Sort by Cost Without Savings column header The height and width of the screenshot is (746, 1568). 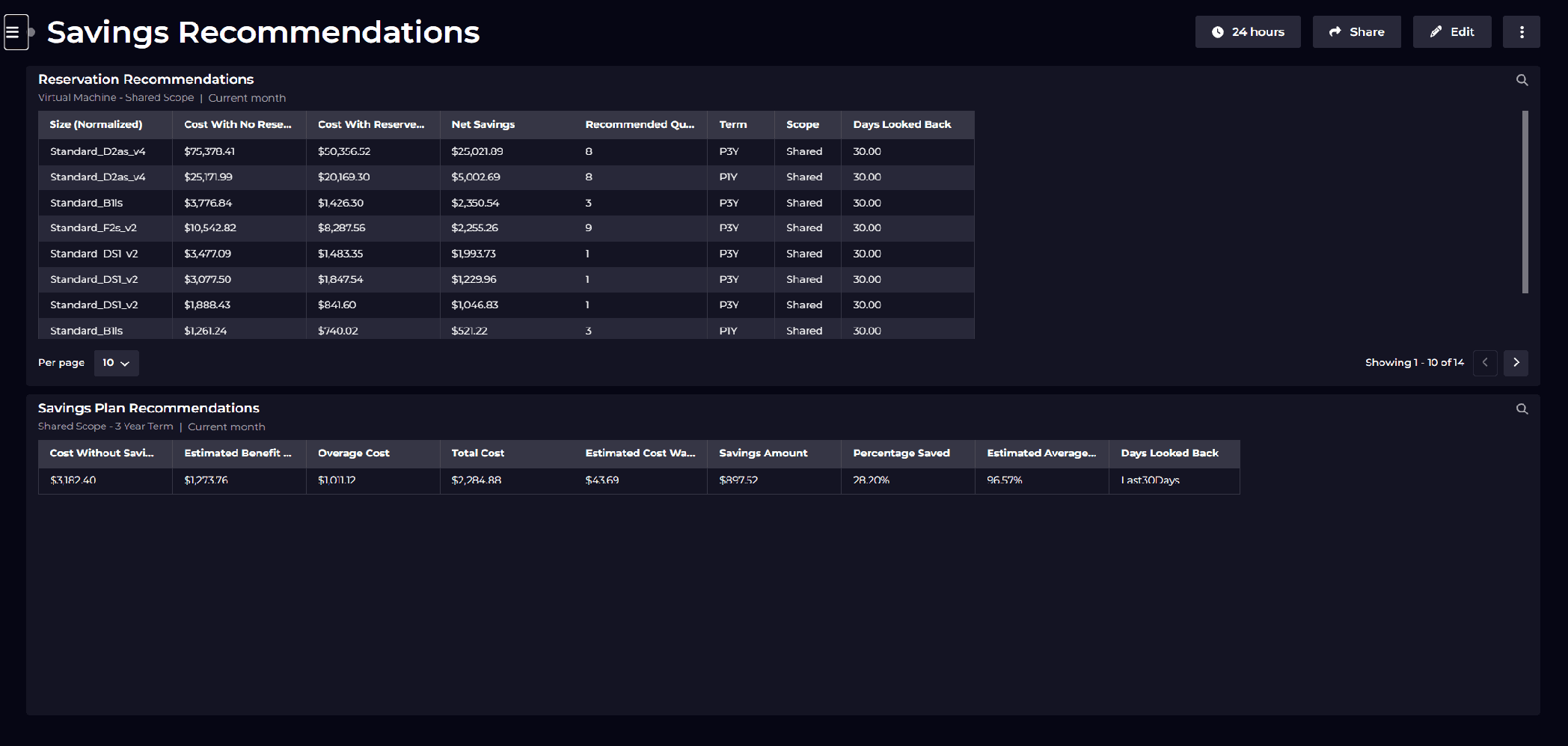click(x=102, y=453)
